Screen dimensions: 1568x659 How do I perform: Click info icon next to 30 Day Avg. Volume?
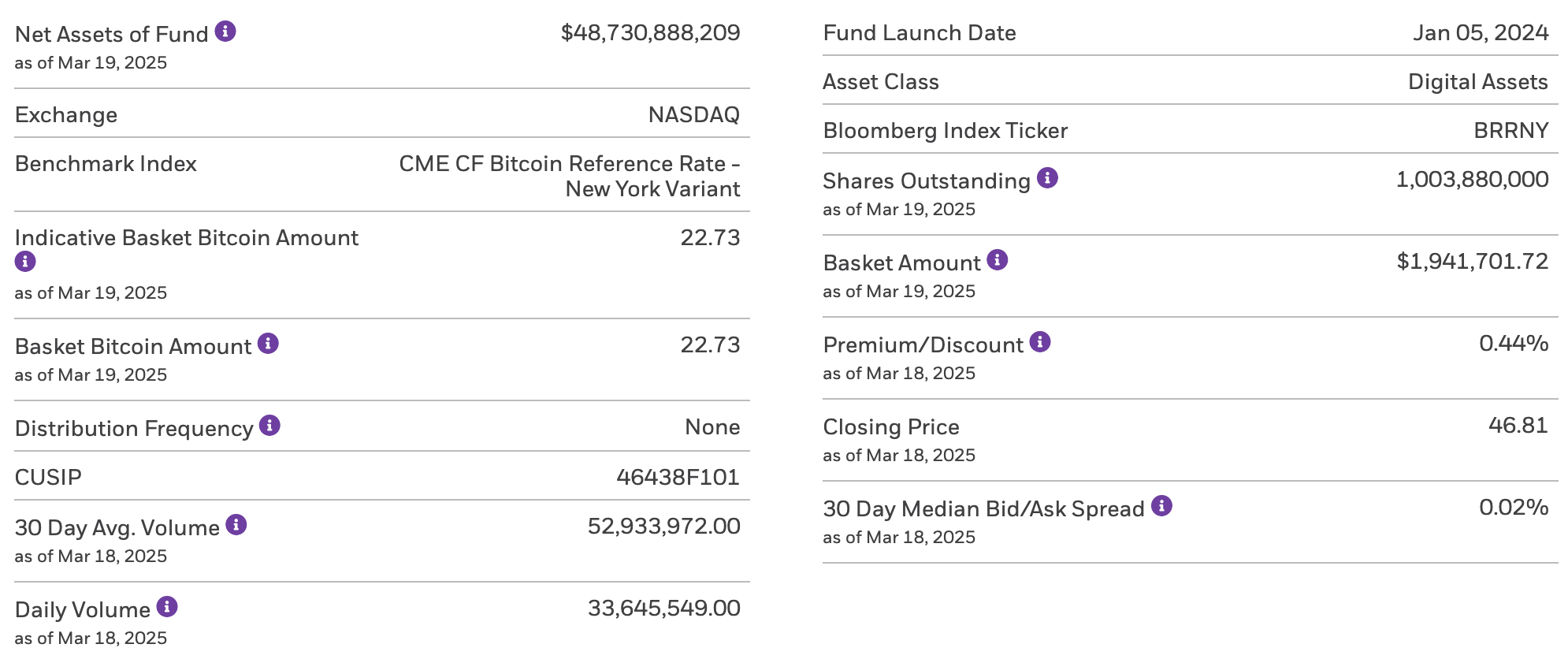pos(236,525)
